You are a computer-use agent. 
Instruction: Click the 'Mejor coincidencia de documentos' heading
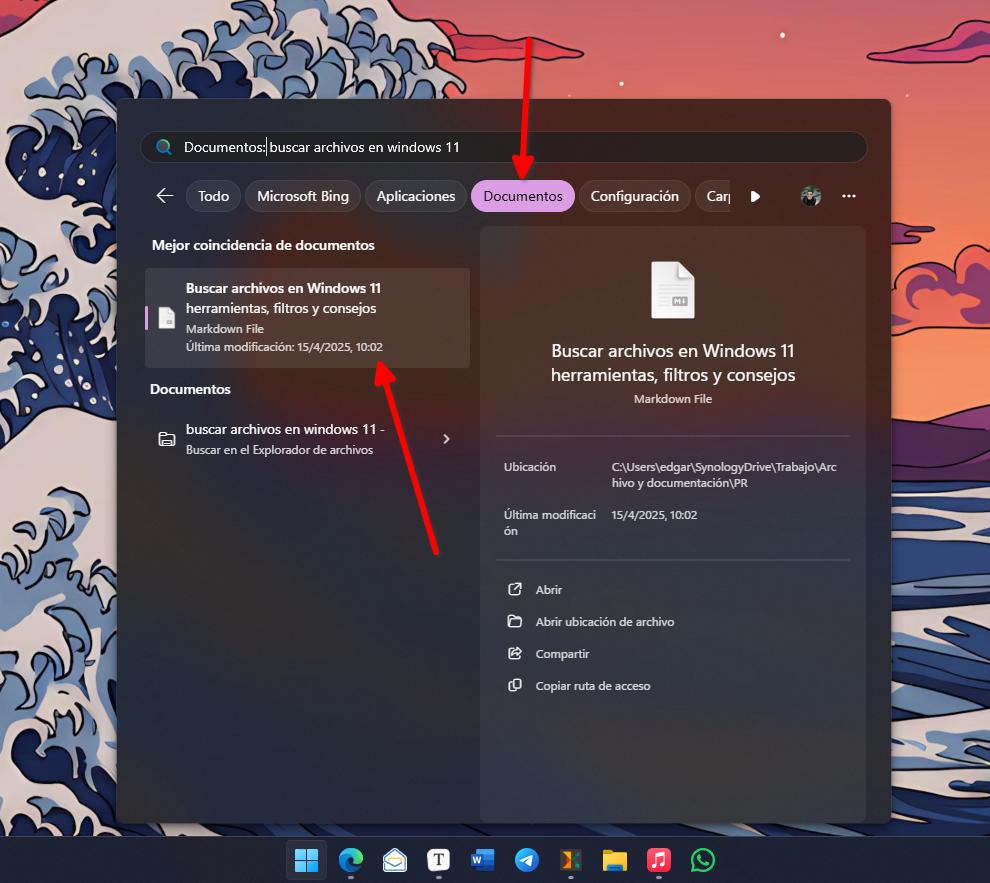pos(263,245)
